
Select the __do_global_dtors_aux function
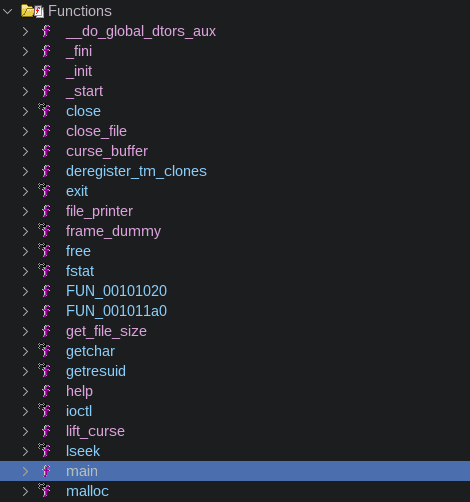pyautogui.click(x=141, y=31)
